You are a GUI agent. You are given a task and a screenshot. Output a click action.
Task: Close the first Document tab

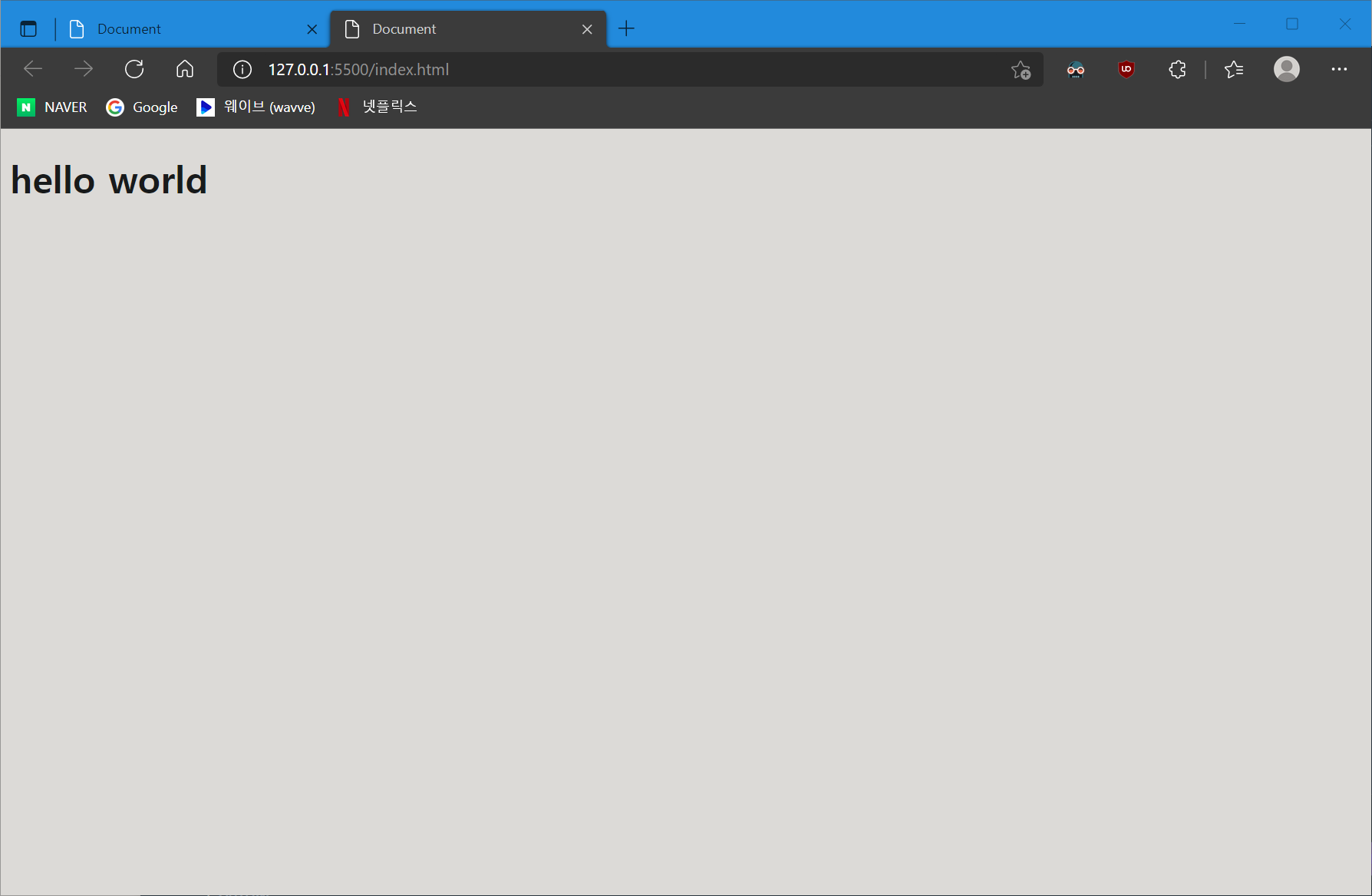tap(312, 29)
